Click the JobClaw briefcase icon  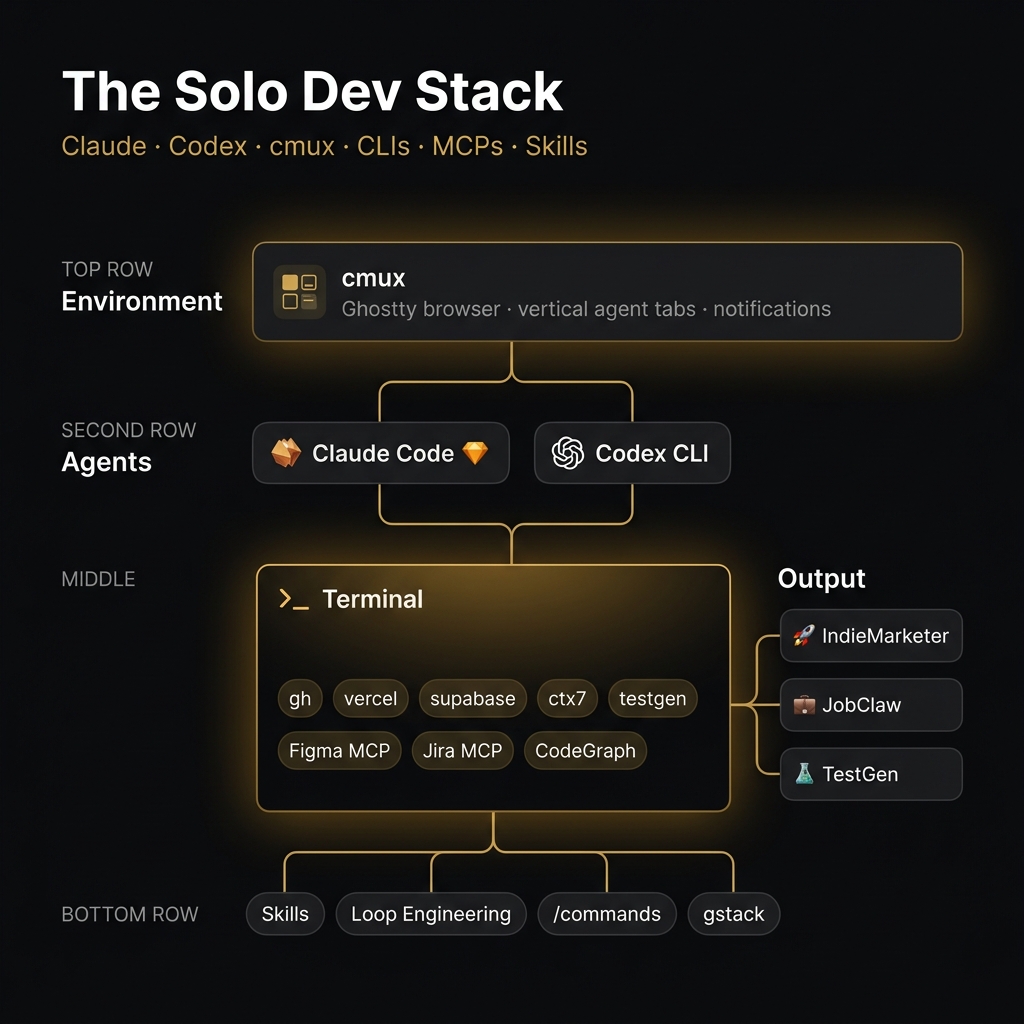(804, 705)
